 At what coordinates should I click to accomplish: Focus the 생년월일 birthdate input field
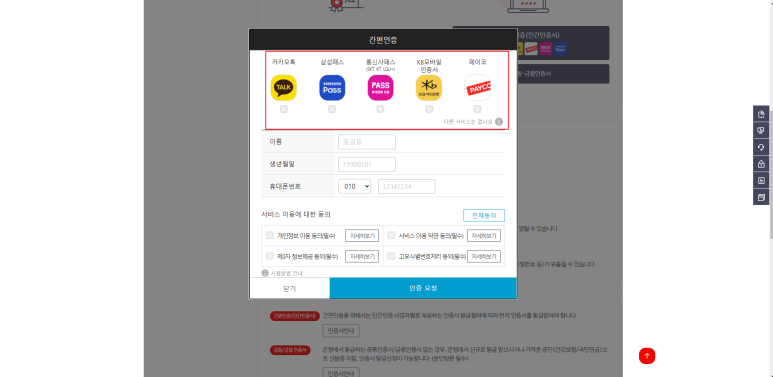(367, 165)
